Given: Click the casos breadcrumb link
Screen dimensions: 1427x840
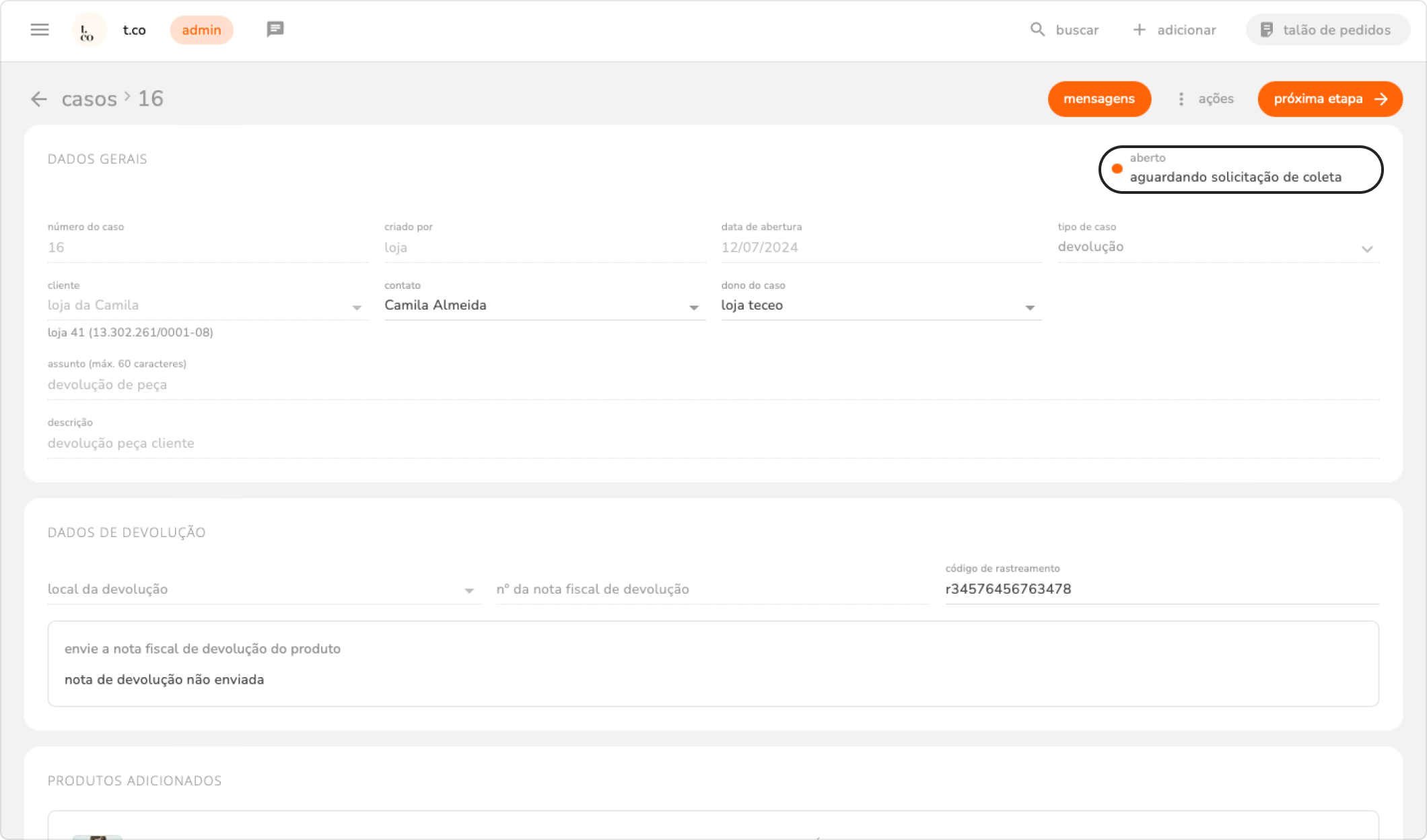Looking at the screenshot, I should coord(89,99).
